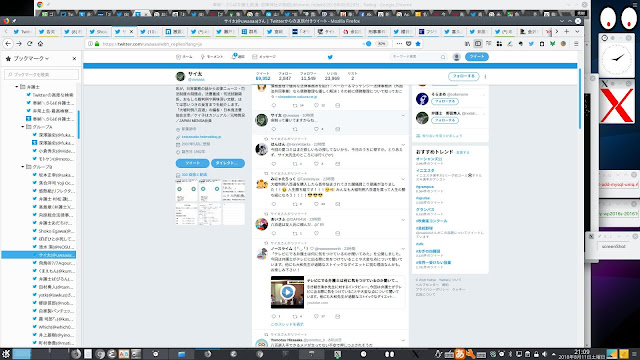Viewport: 640px width, 360px height.
Task: Click the 80% zoom indicator in address bar
Action: pos(381,44)
